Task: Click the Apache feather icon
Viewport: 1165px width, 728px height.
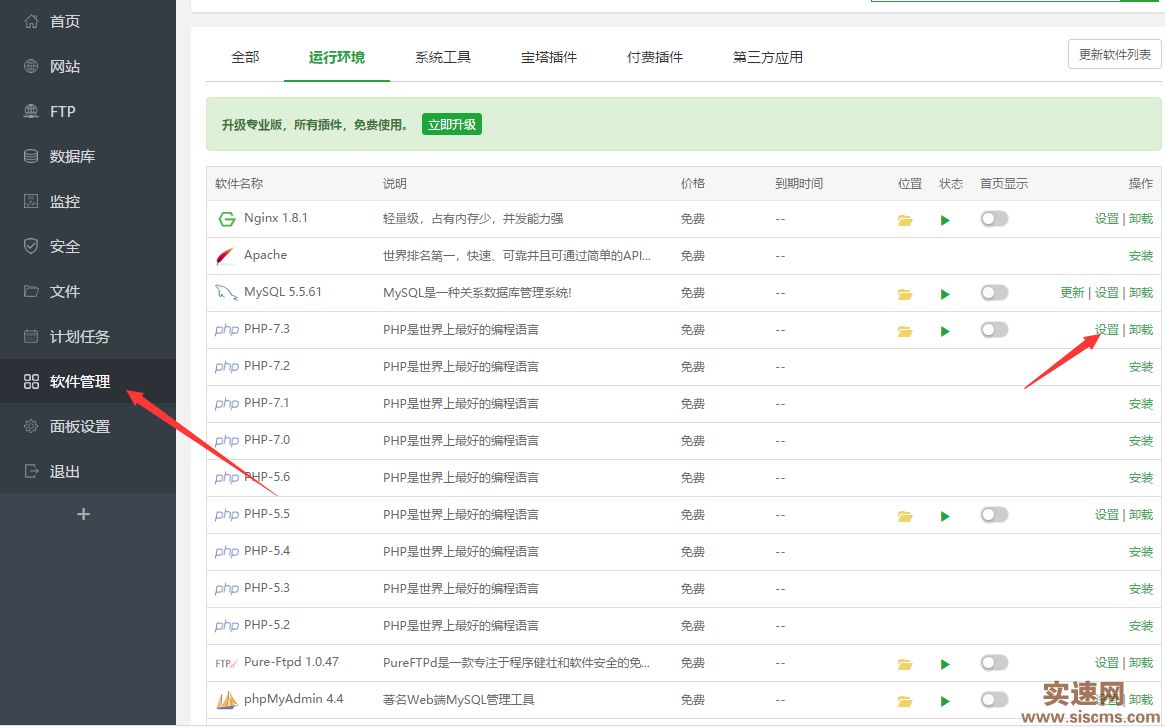Action: (x=225, y=256)
